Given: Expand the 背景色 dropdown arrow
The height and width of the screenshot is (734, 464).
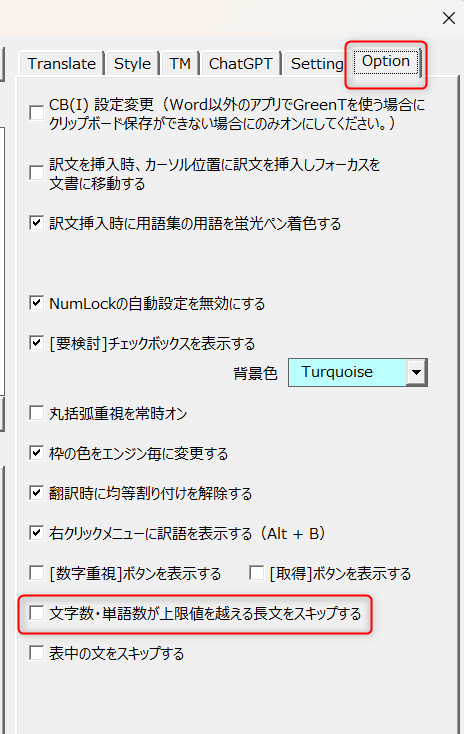Looking at the screenshot, I should tap(416, 373).
